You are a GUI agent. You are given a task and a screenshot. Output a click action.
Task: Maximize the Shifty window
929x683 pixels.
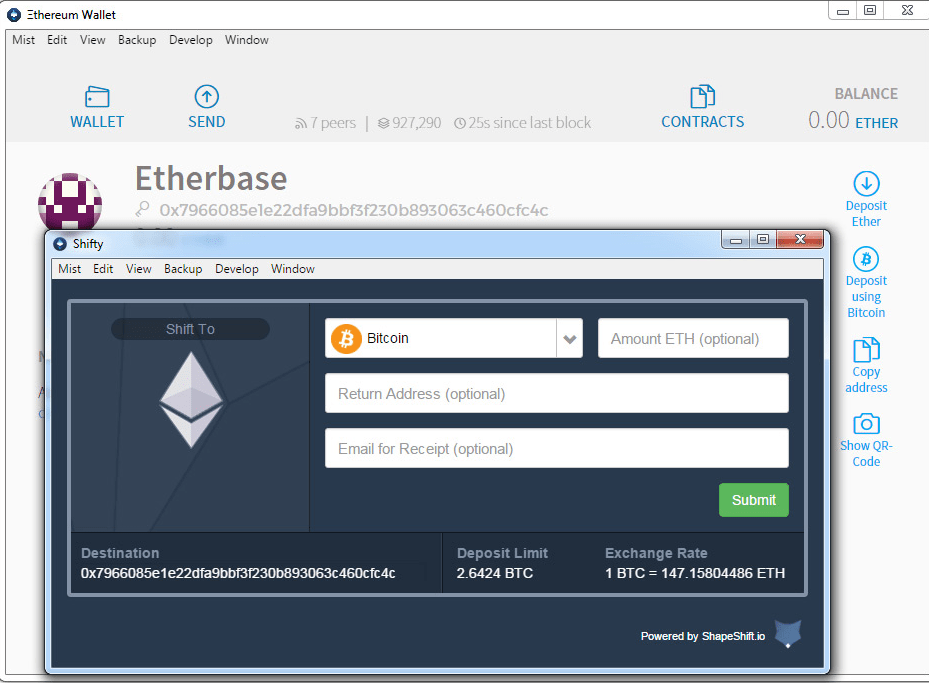pyautogui.click(x=763, y=239)
